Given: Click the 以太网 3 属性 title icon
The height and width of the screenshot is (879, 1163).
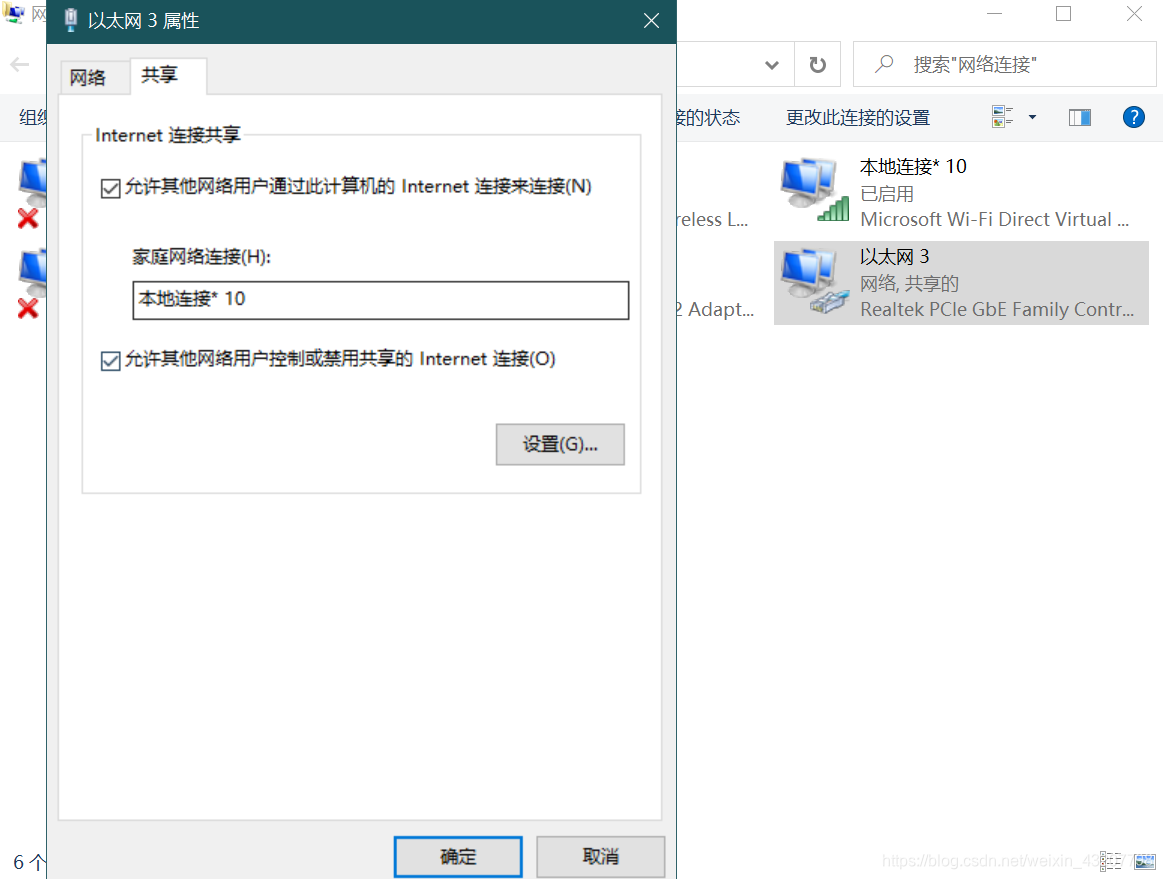Looking at the screenshot, I should [x=70, y=20].
